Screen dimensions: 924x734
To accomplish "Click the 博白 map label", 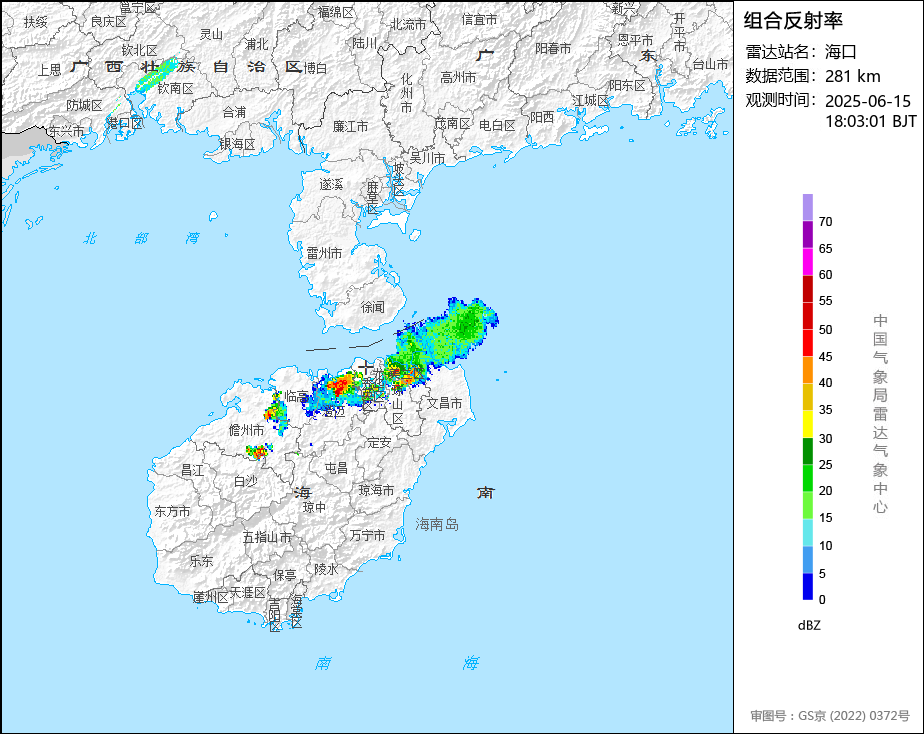I will [x=315, y=68].
